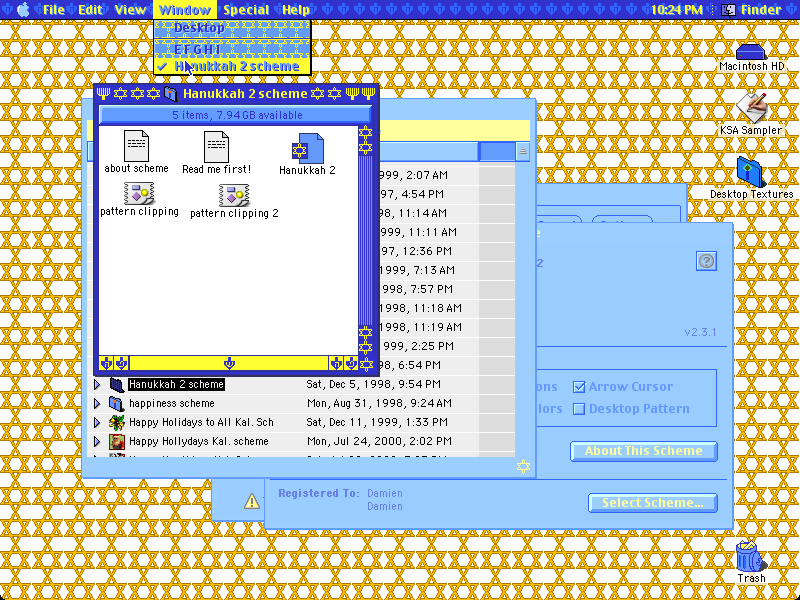This screenshot has width=800, height=600.
Task: Click the date 'Sat, Dec 5, 1998, 9:54 PM'
Action: pos(373,384)
